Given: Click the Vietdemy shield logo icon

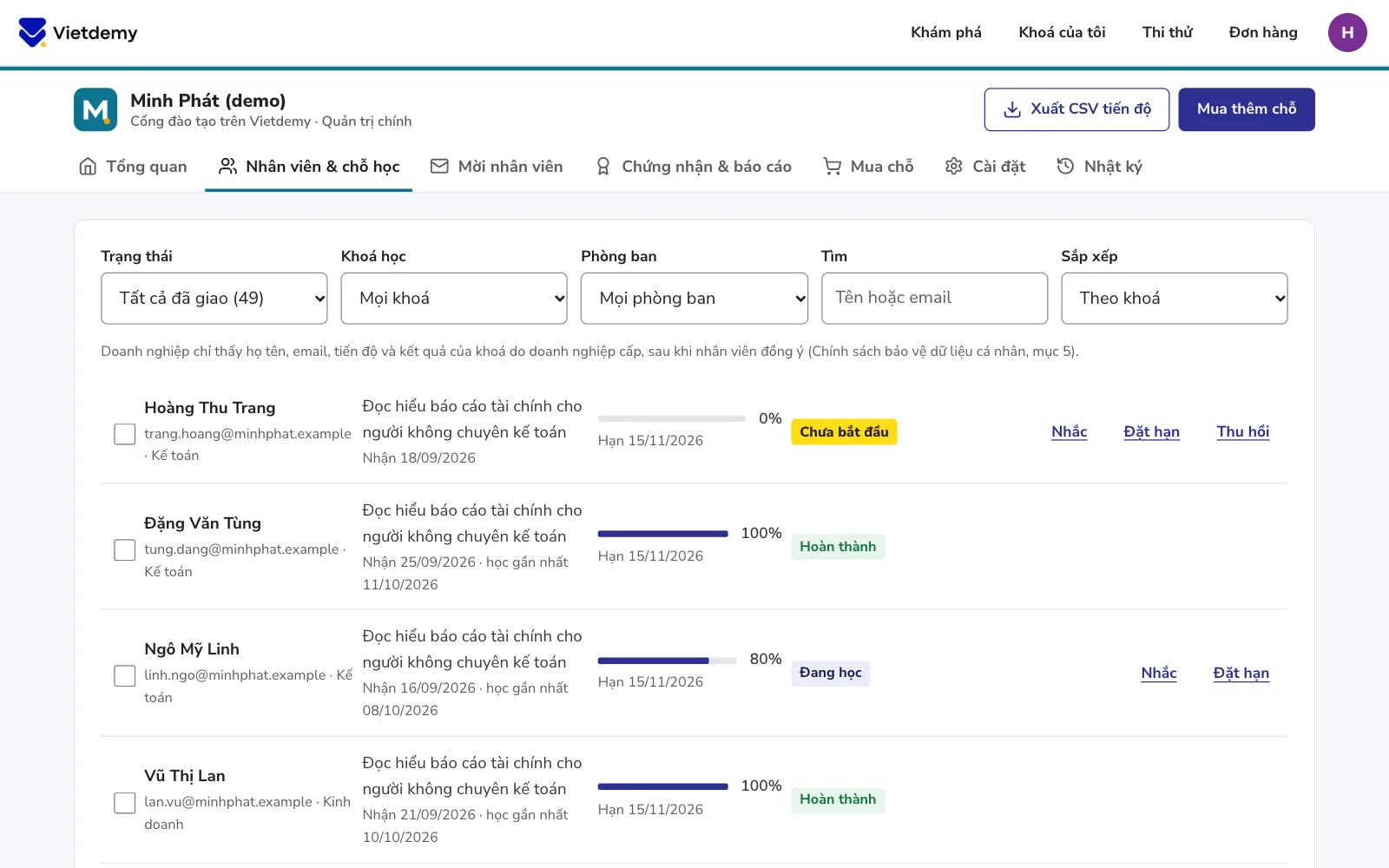Looking at the screenshot, I should 32,32.
